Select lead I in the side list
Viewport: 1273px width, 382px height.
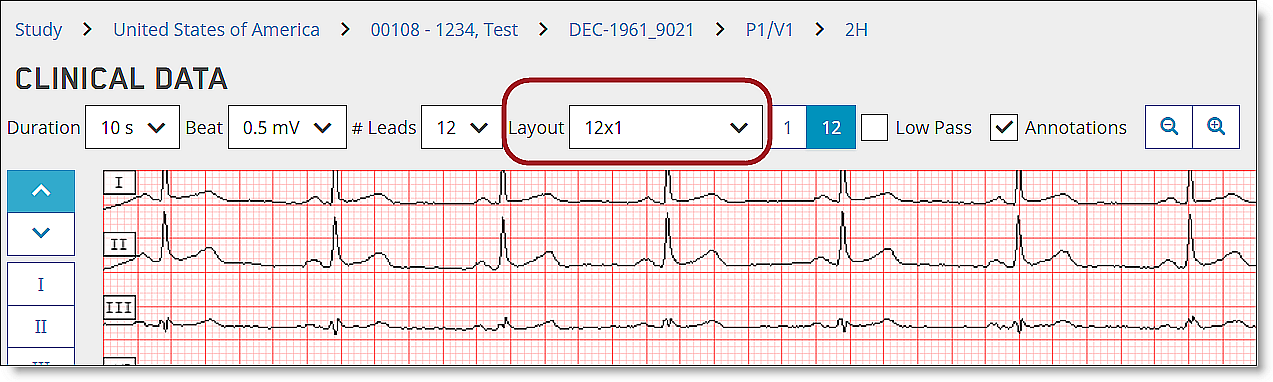click(x=41, y=284)
